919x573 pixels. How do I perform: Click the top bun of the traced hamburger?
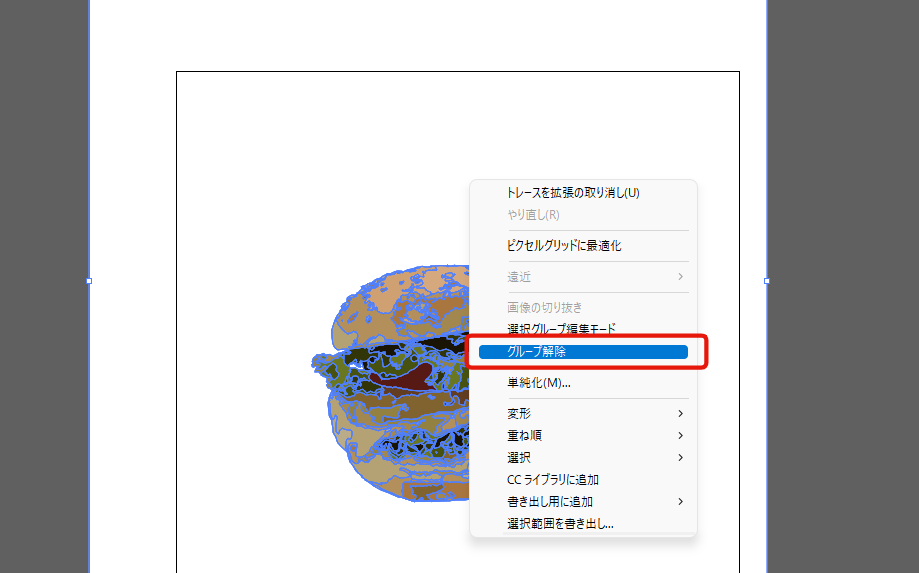point(399,305)
